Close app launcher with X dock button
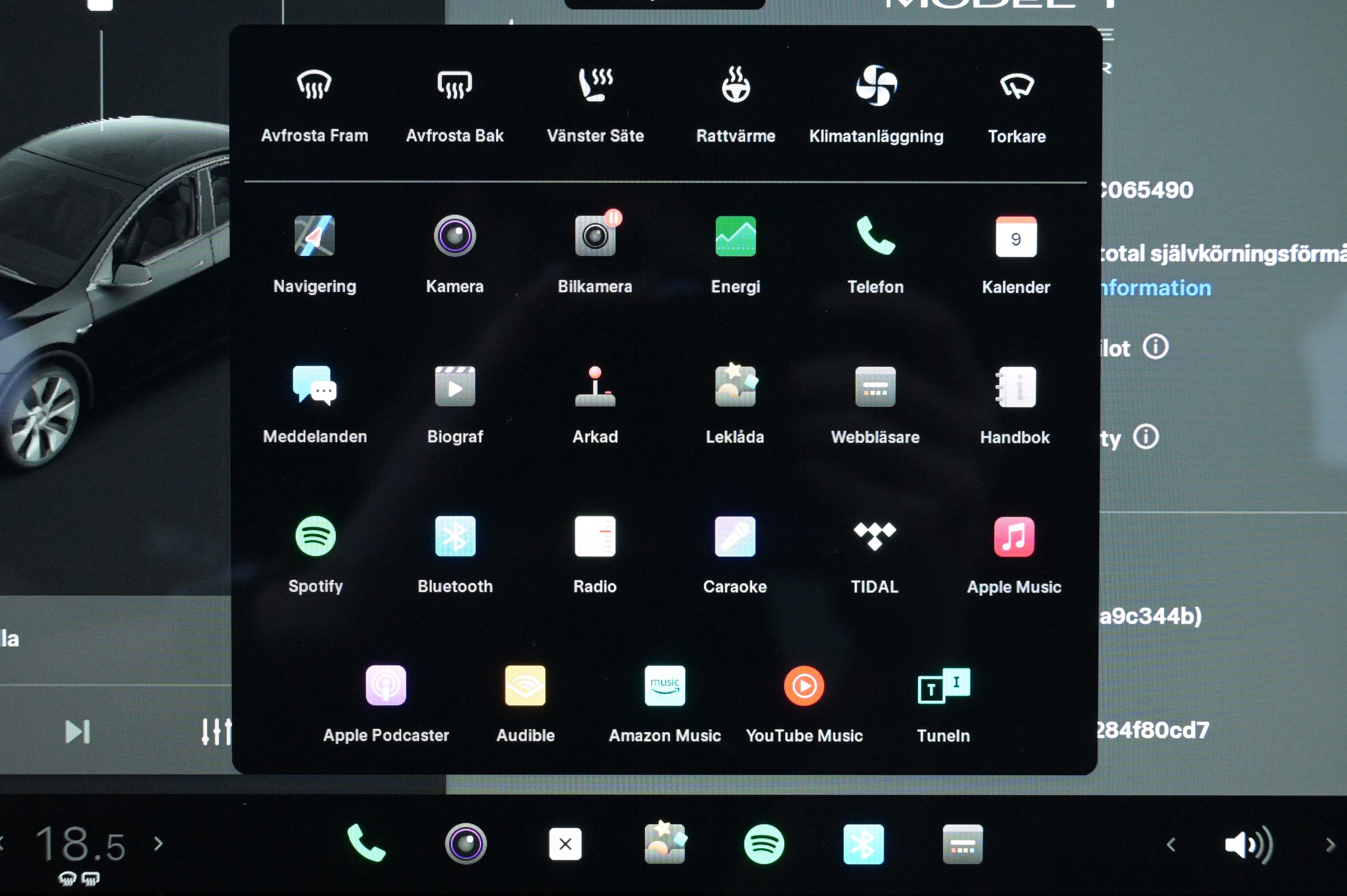Screen dimensions: 1347x896 tap(565, 843)
